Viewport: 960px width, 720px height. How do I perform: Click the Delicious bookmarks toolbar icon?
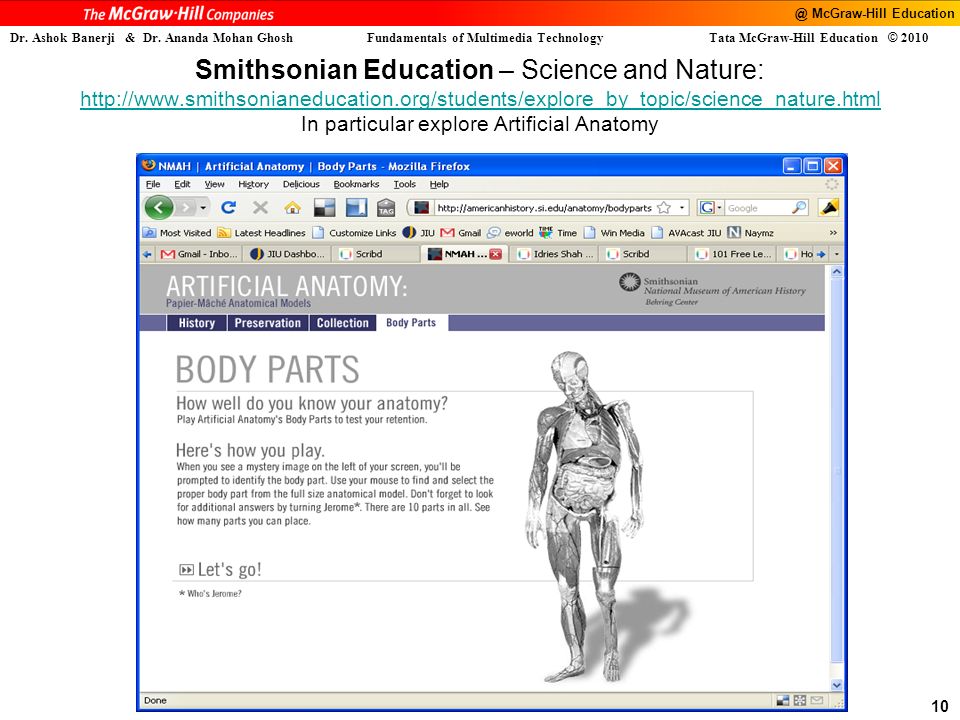pos(324,208)
